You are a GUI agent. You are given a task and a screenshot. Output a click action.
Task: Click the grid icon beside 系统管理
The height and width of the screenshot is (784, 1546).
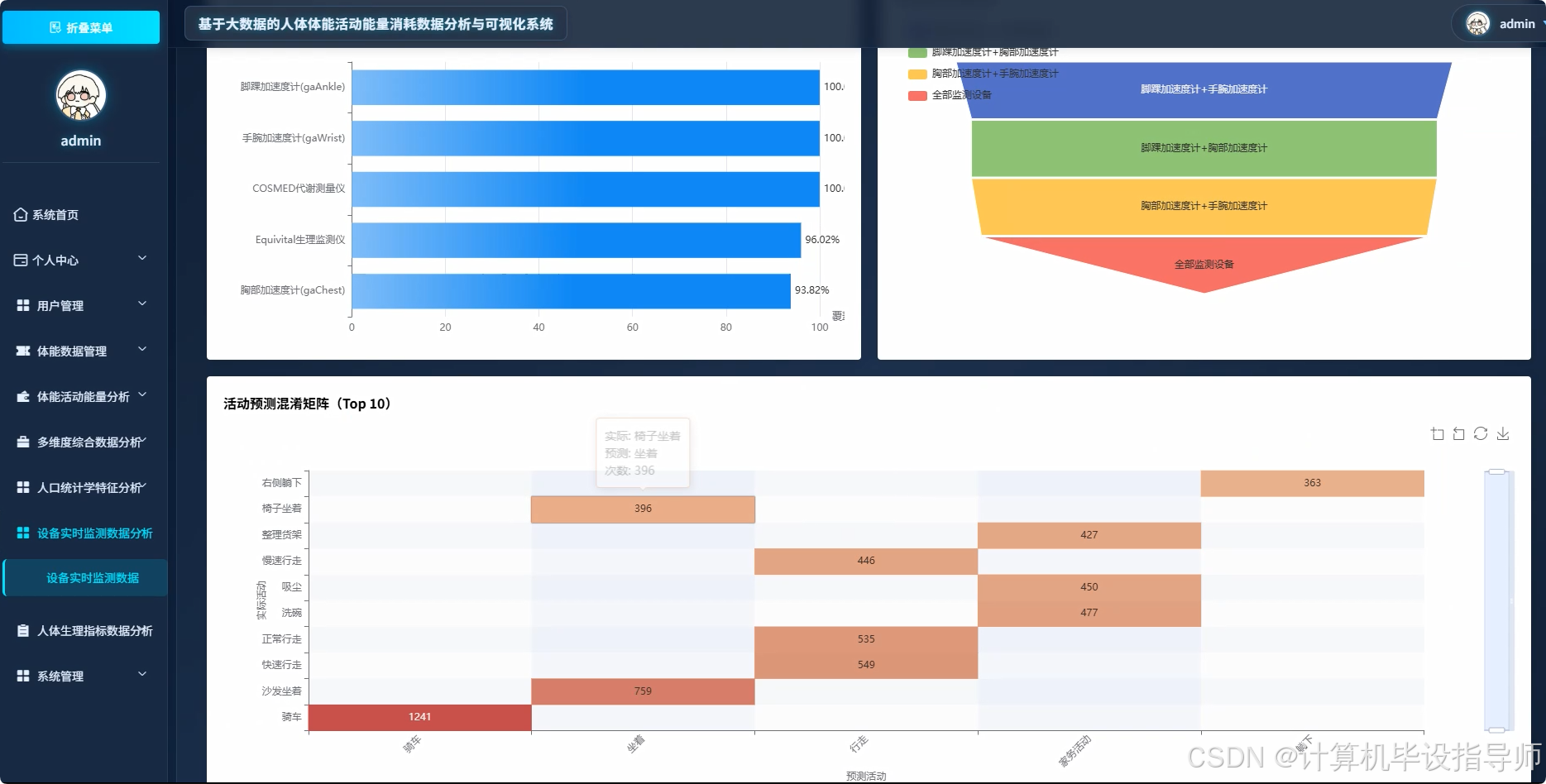tap(23, 676)
